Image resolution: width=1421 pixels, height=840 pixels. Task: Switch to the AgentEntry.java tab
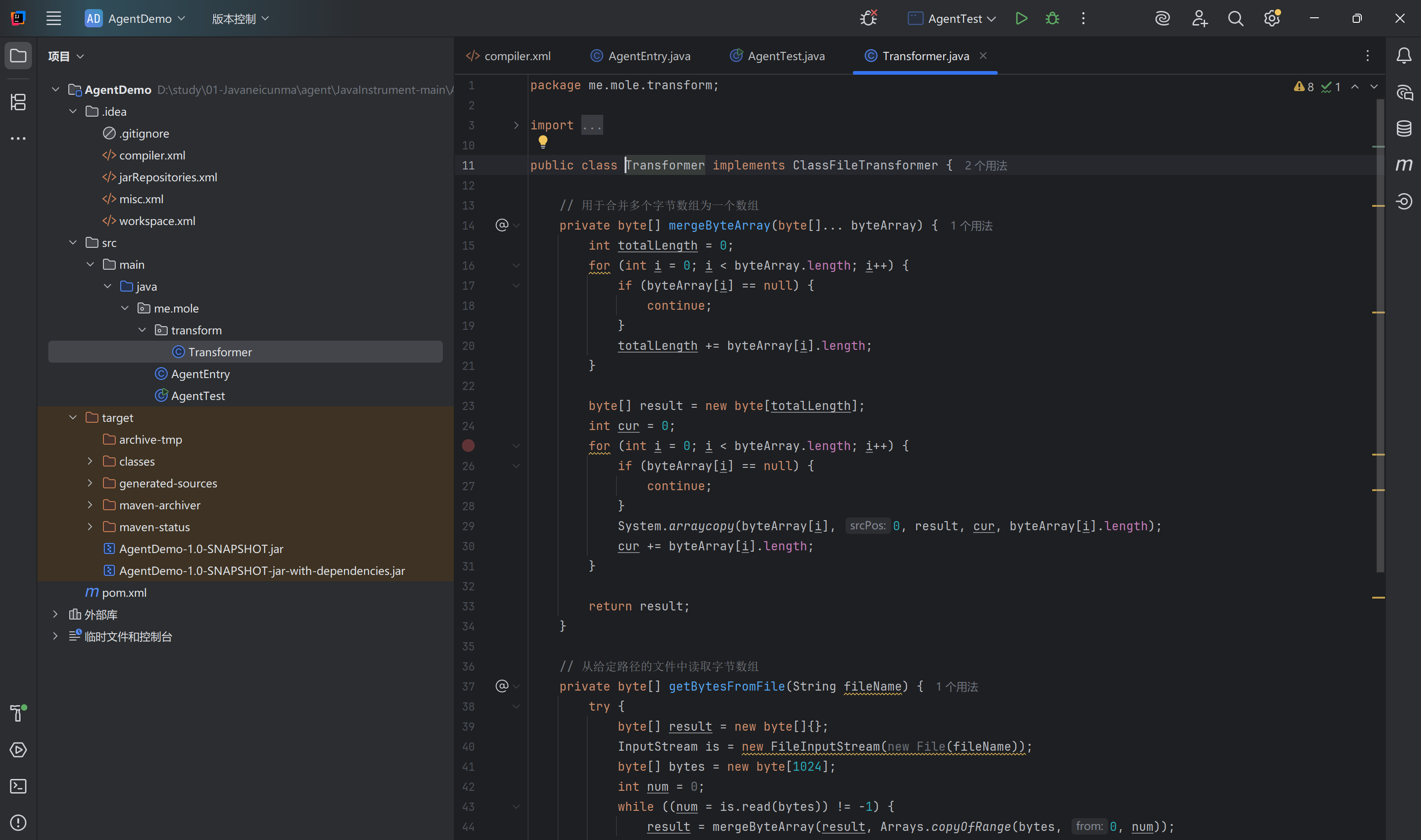coord(648,56)
